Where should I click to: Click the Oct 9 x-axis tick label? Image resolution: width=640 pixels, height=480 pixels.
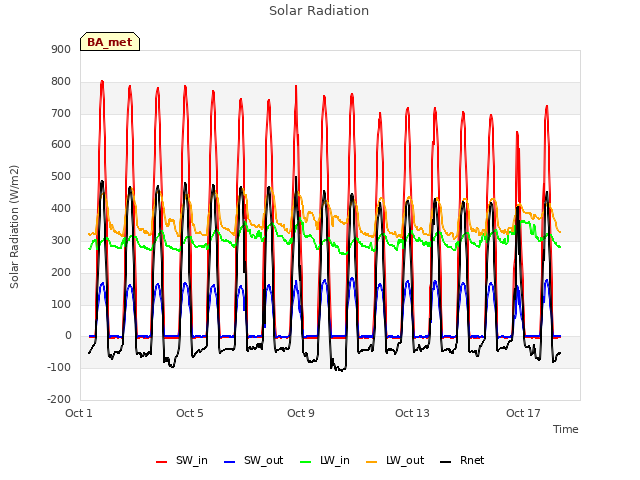pos(301,413)
